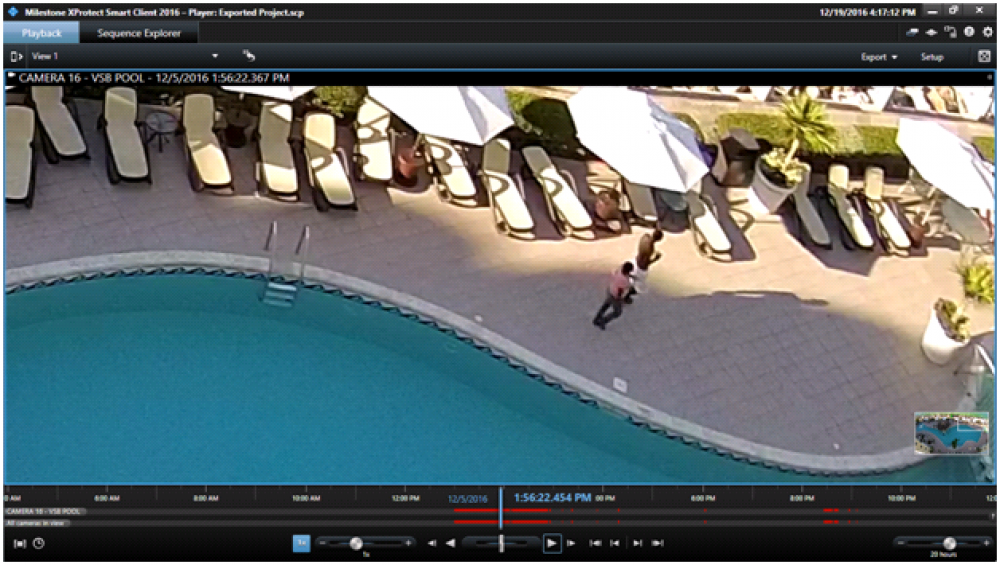Toggle full screen mode icon next to Setup
1000x565 pixels.
pyautogui.click(x=984, y=57)
